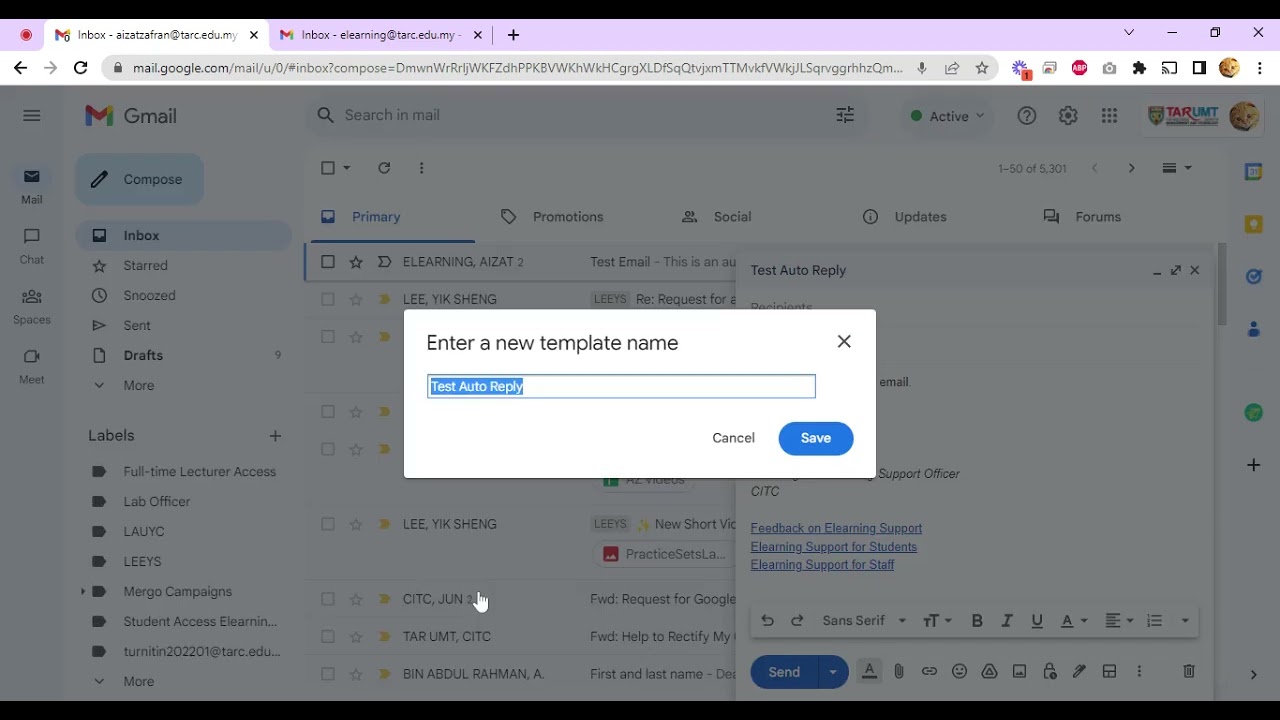The height and width of the screenshot is (720, 1280).
Task: Toggle Italic formatting in compose
Action: tap(1007, 621)
